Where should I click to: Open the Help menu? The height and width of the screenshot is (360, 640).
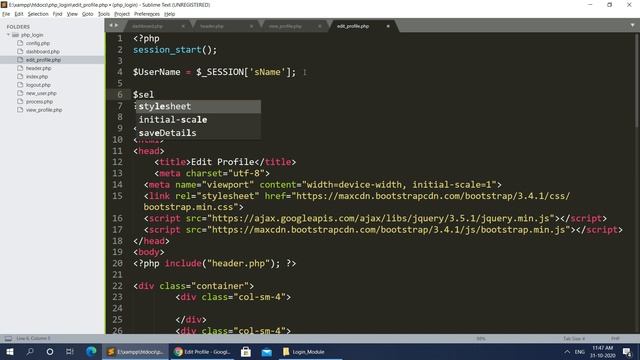point(169,14)
